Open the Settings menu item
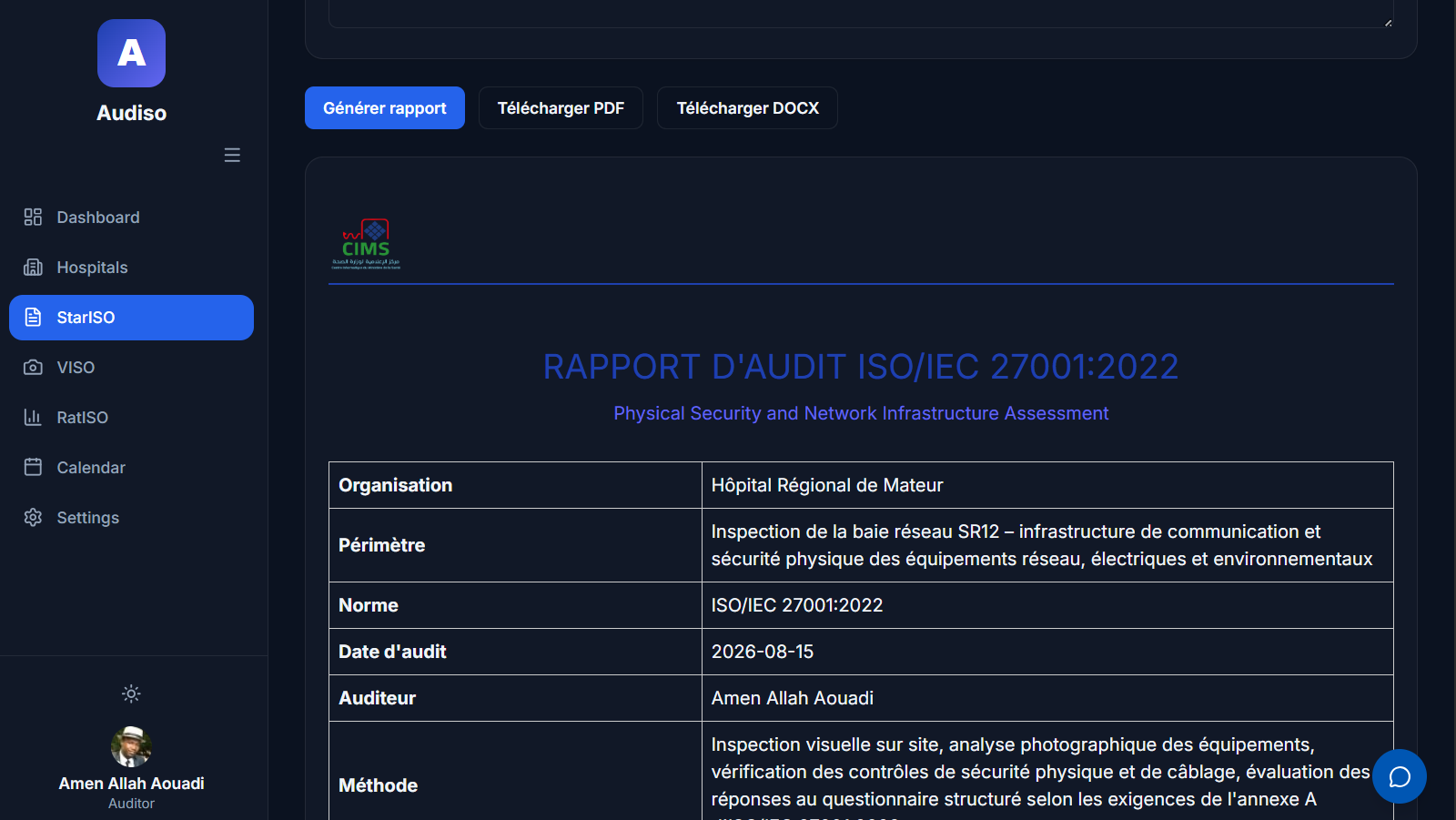The height and width of the screenshot is (820, 1456). pos(131,518)
